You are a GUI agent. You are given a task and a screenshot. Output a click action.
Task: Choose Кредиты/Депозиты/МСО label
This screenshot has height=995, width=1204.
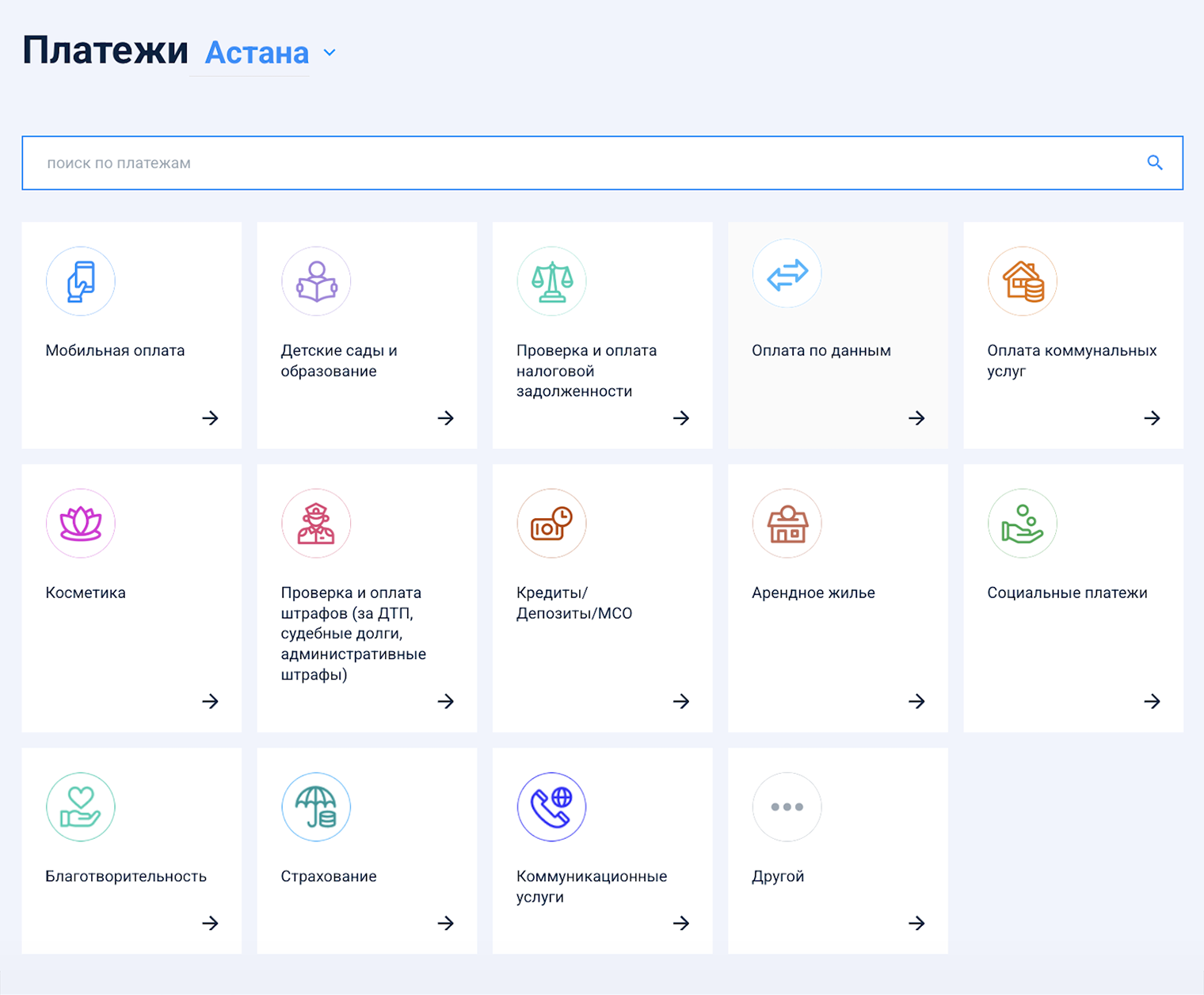574,603
